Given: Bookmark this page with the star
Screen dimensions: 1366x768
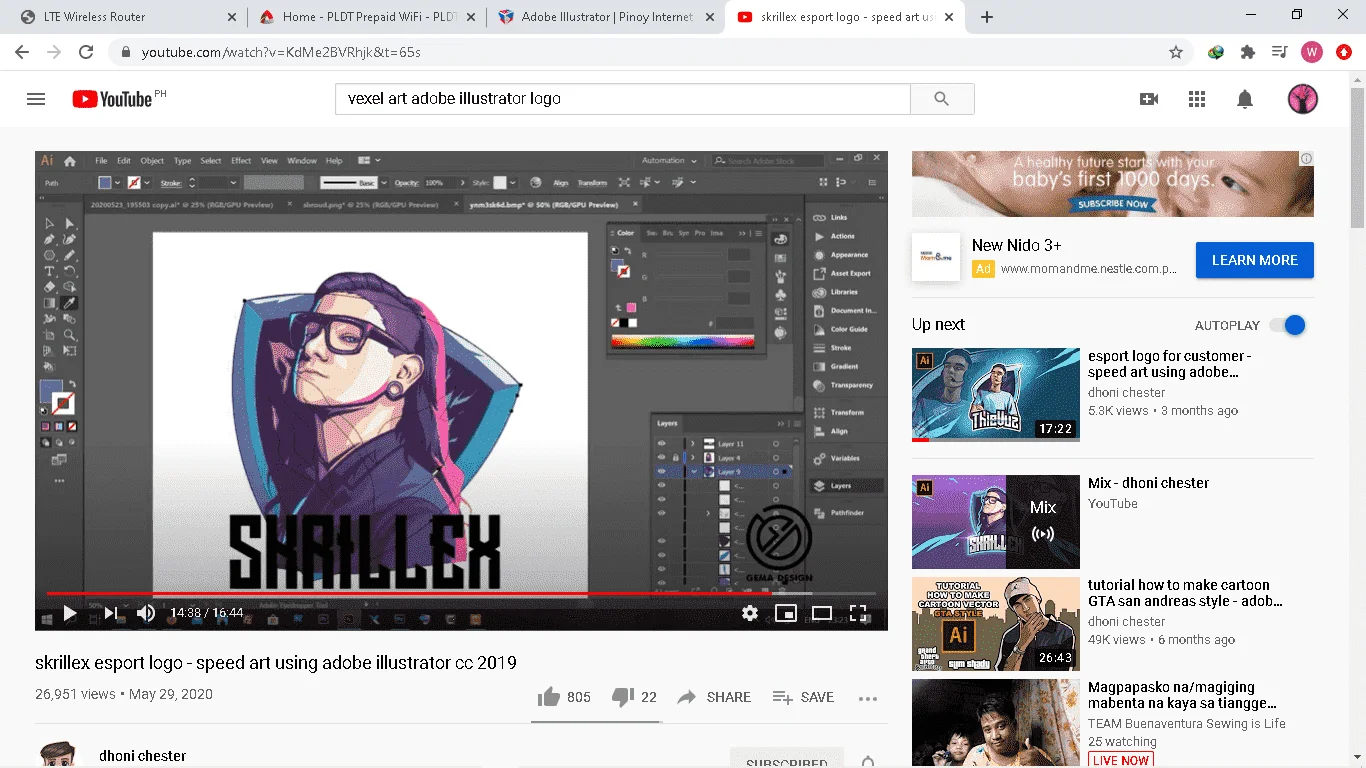Looking at the screenshot, I should (x=1176, y=52).
